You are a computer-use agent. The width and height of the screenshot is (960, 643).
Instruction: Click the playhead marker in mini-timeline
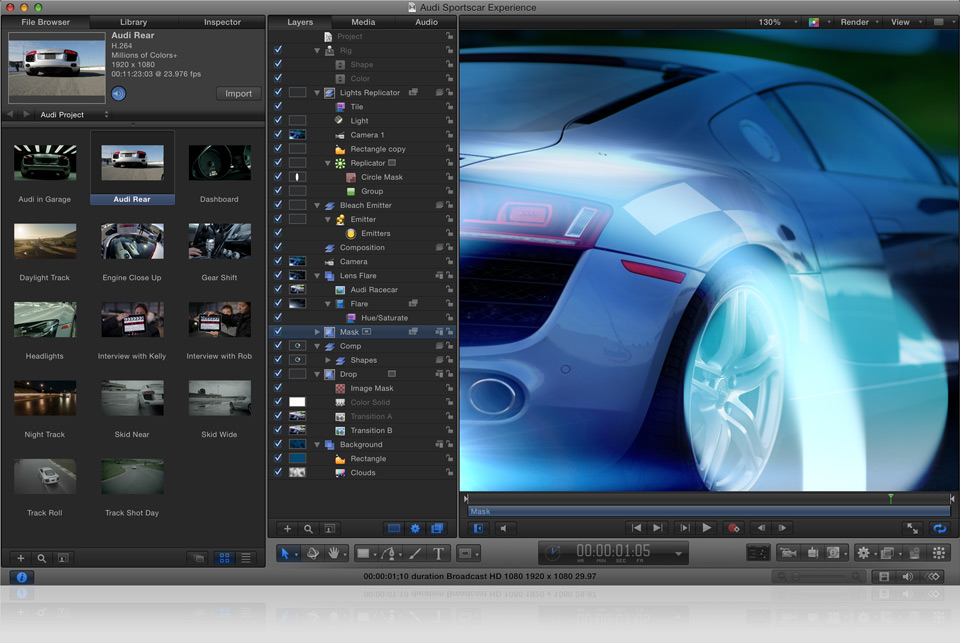(x=891, y=498)
